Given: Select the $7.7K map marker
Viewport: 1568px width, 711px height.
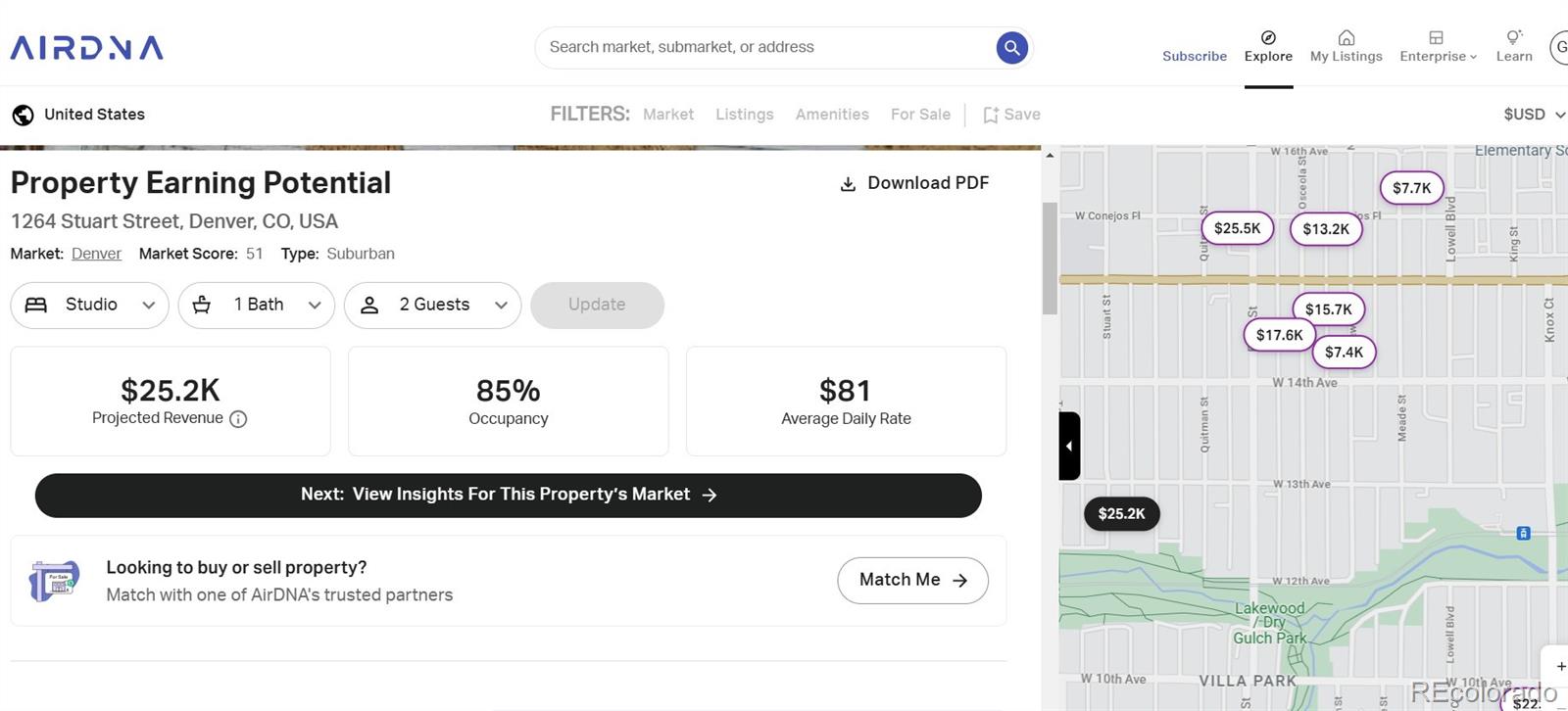Looking at the screenshot, I should pos(1411,188).
